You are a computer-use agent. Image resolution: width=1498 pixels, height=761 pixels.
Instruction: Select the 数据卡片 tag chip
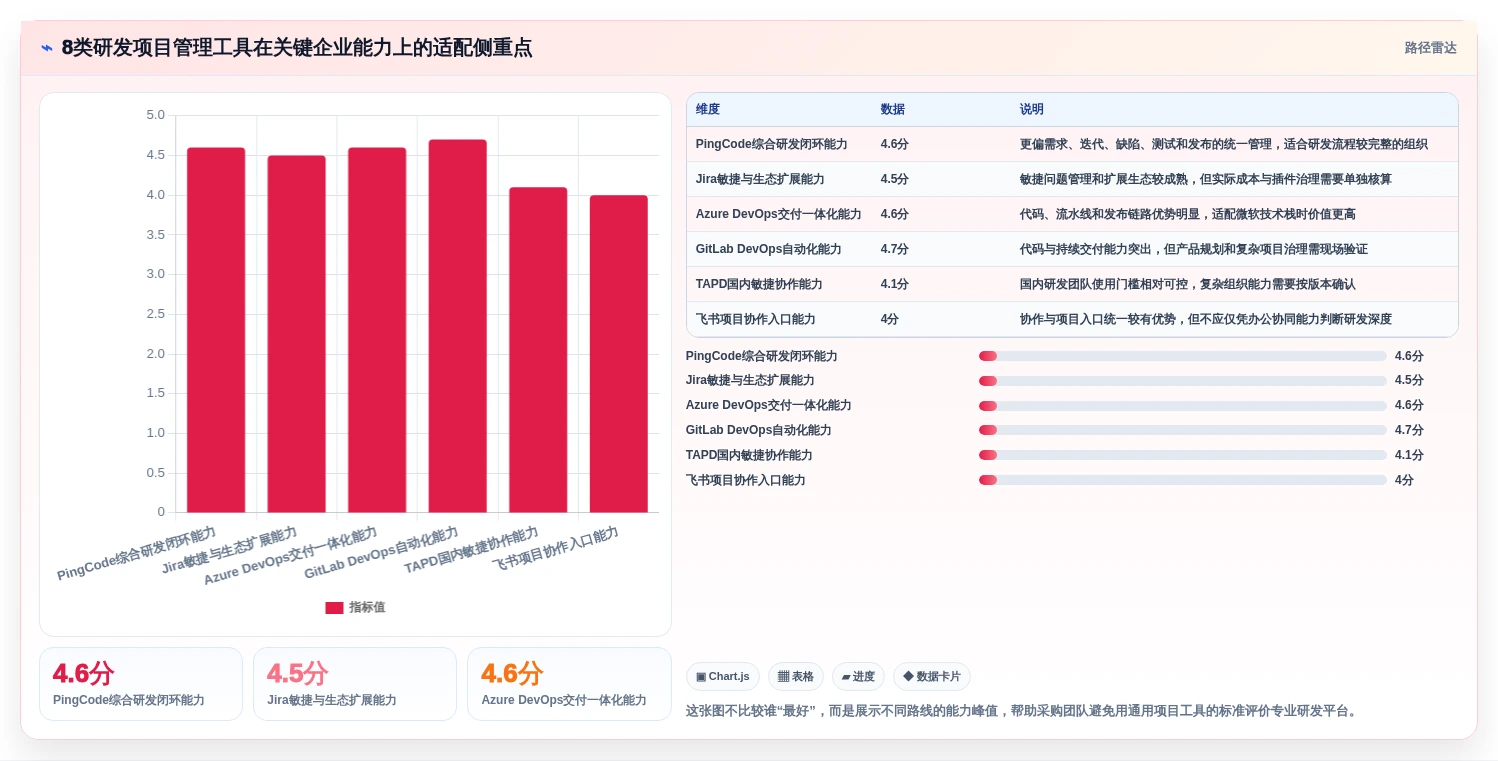pyautogui.click(x=932, y=677)
